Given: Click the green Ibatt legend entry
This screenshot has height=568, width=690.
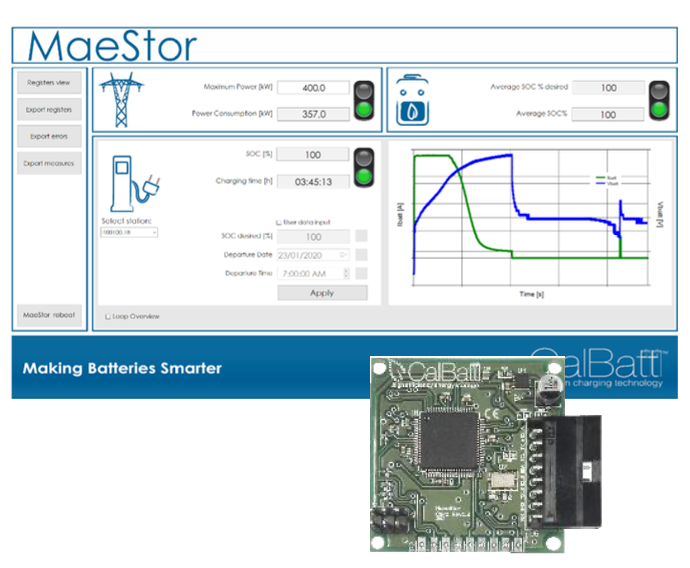Looking at the screenshot, I should [603, 178].
